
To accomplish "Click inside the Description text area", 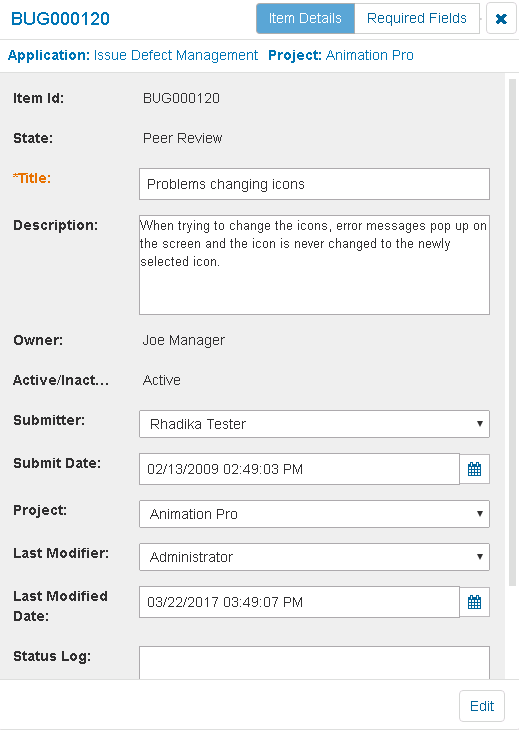I will click(314, 265).
